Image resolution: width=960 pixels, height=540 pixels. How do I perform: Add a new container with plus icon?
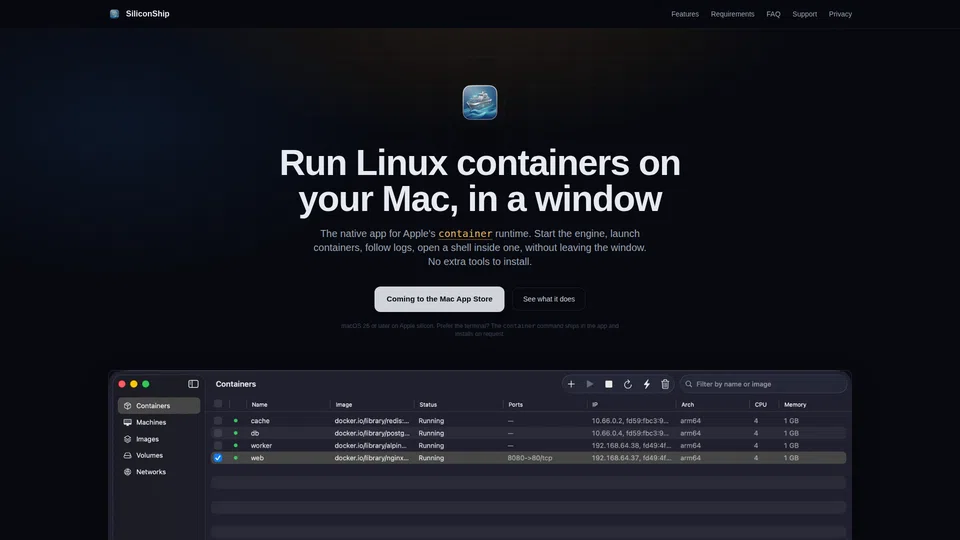[571, 384]
